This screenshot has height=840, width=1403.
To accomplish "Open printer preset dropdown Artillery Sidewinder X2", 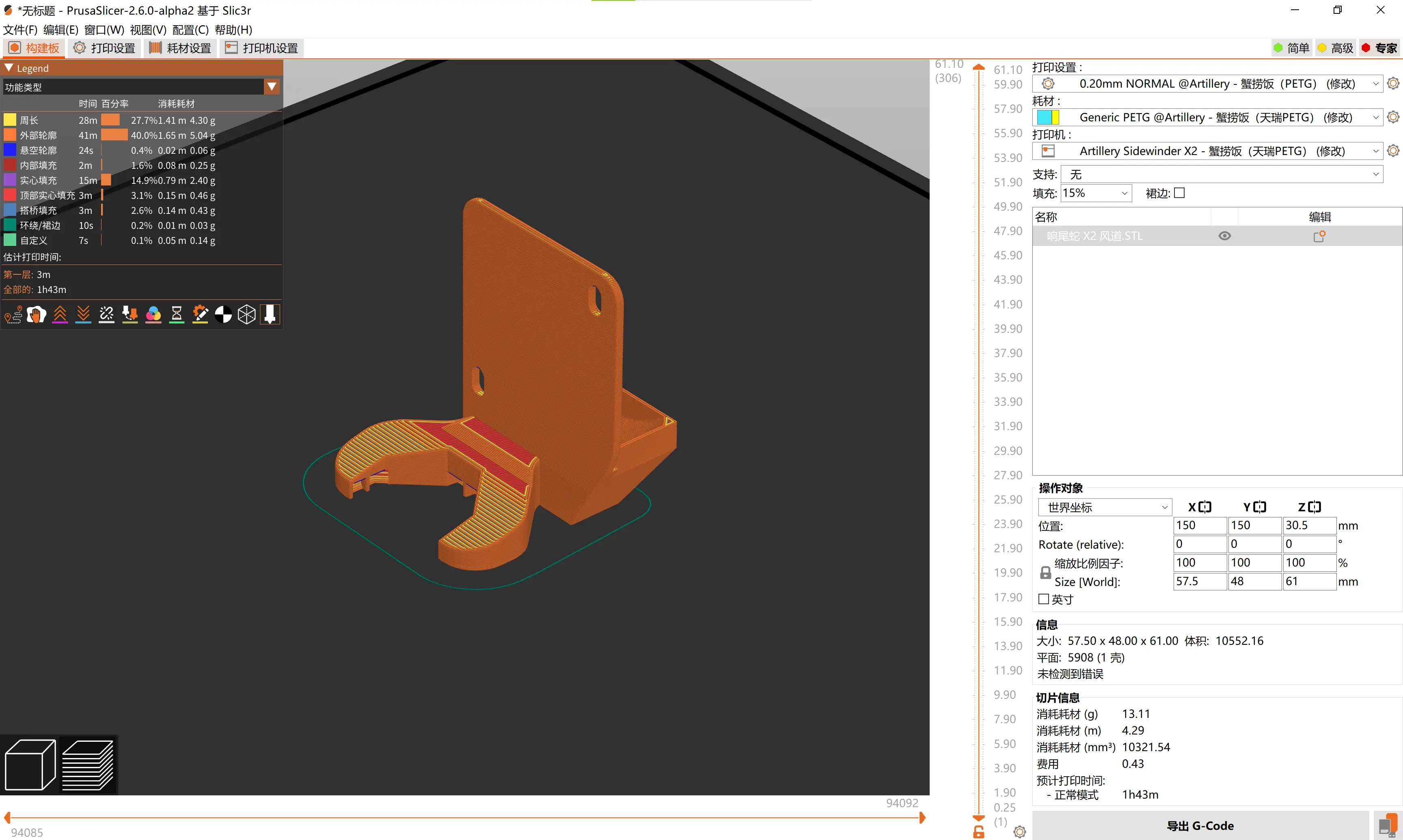I will pyautogui.click(x=1207, y=151).
